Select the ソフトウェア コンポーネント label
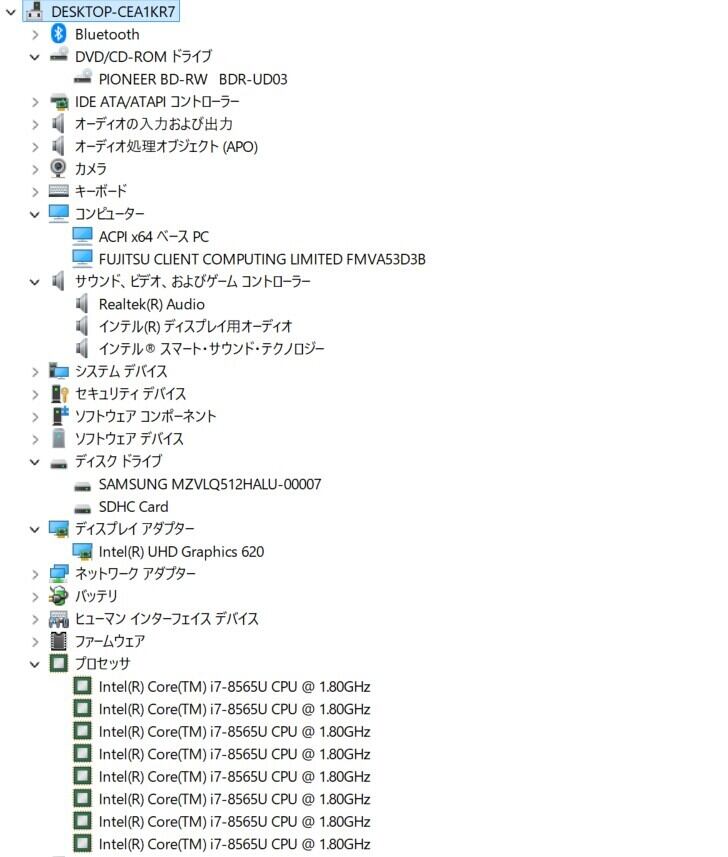The height and width of the screenshot is (857, 728). click(x=145, y=416)
